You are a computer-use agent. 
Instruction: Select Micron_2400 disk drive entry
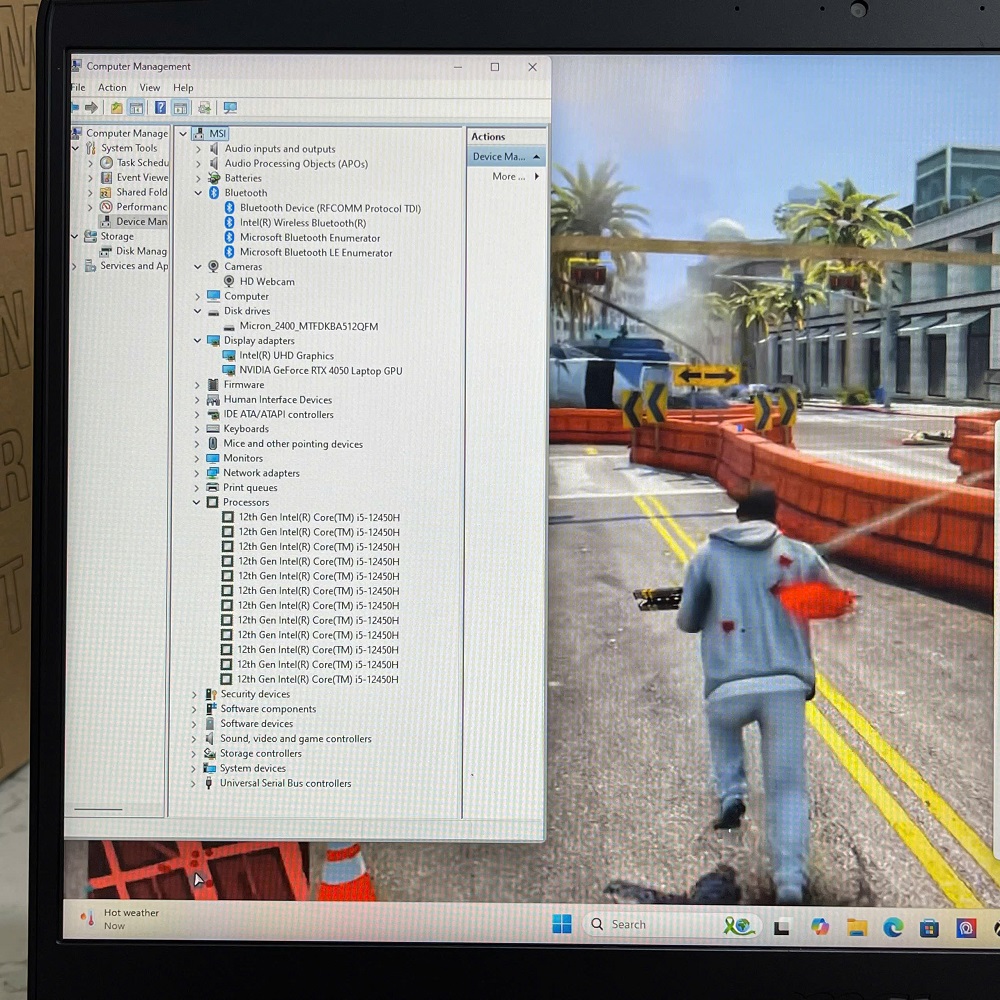click(x=308, y=327)
